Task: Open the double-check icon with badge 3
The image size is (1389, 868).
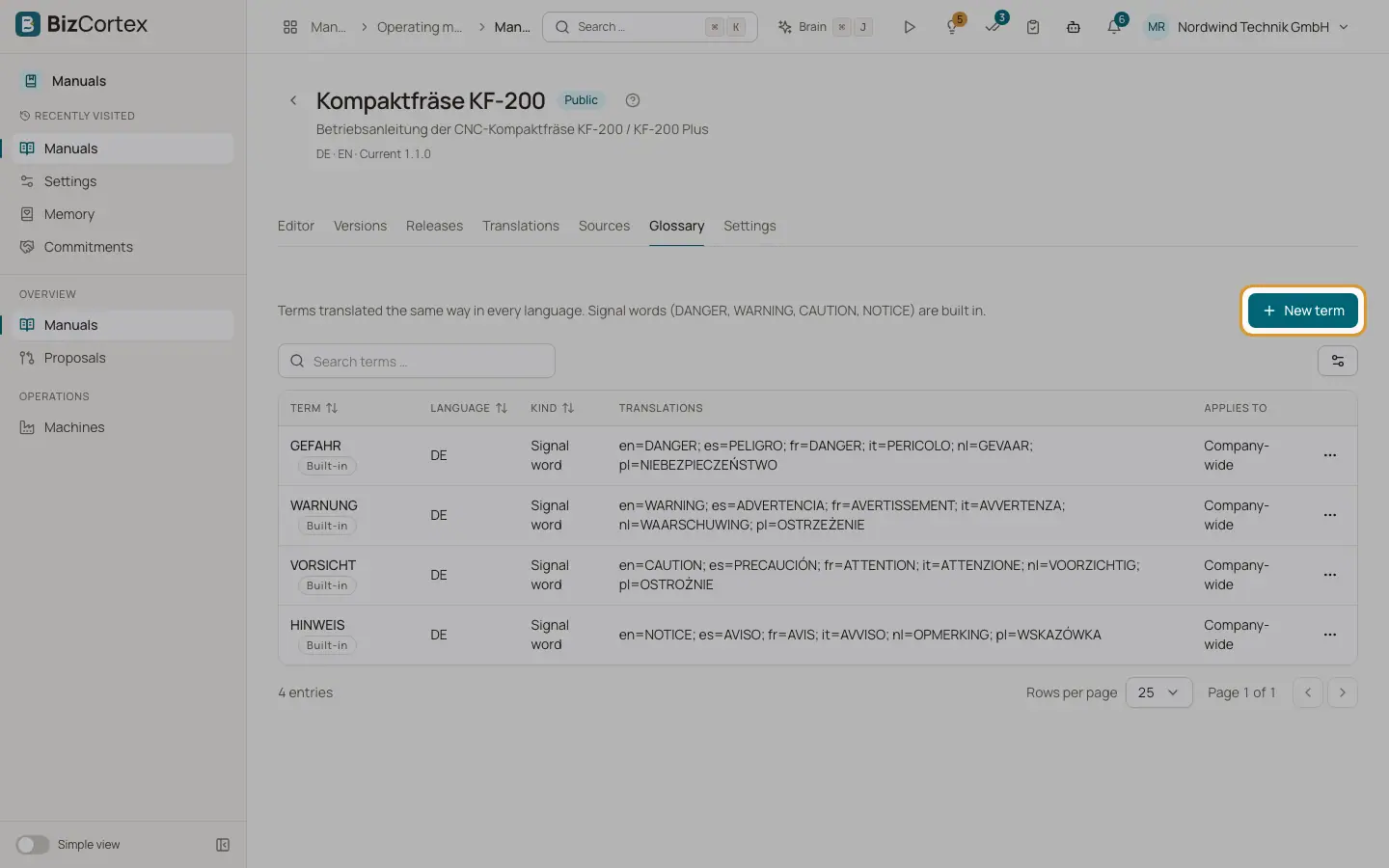Action: [993, 27]
